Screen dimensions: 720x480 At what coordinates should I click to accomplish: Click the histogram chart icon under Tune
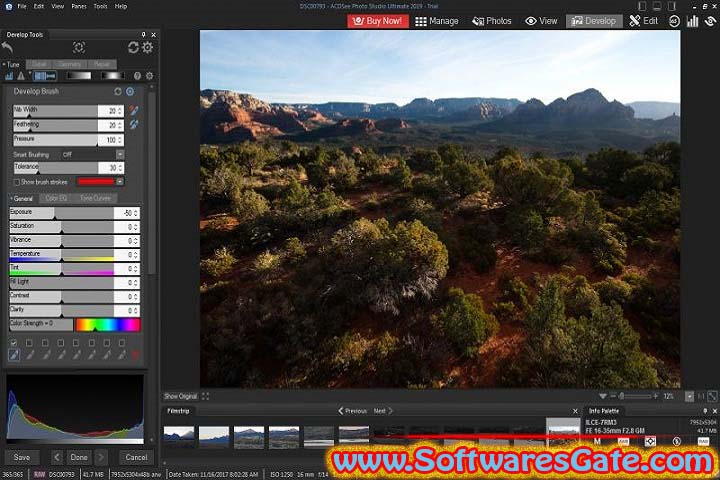pos(9,76)
